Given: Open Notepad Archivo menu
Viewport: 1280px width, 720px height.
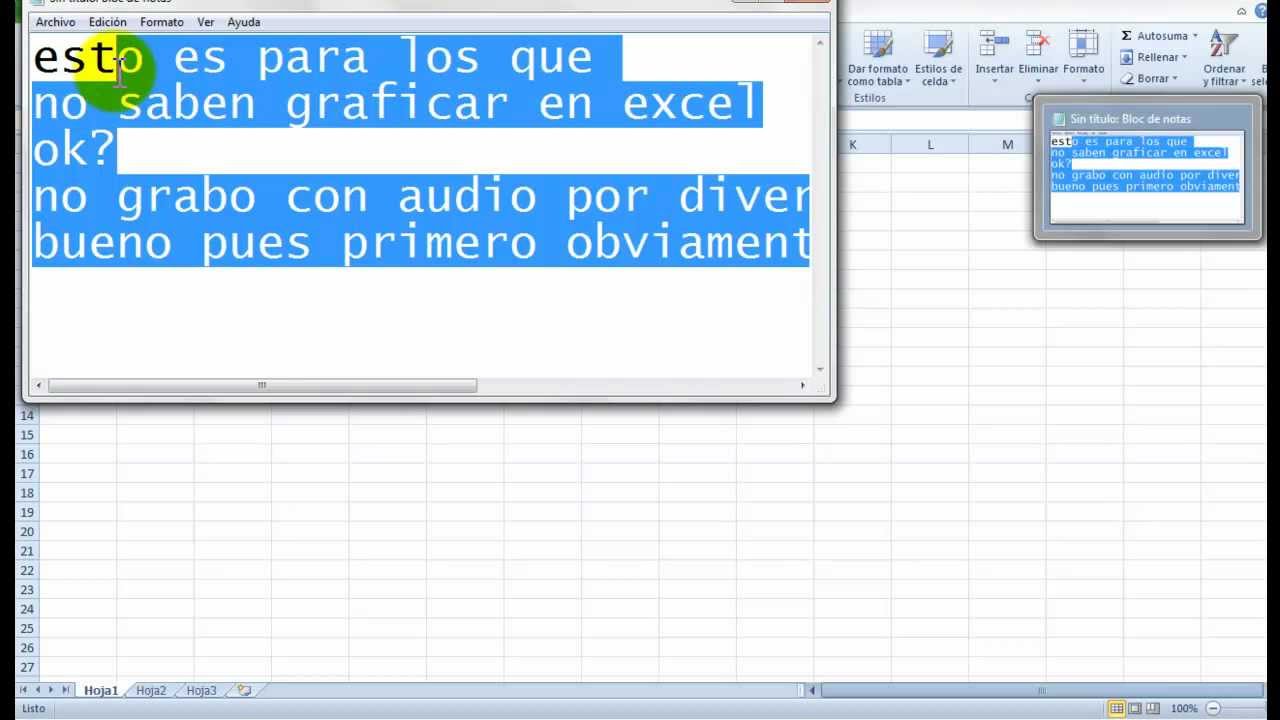Looking at the screenshot, I should tap(55, 22).
